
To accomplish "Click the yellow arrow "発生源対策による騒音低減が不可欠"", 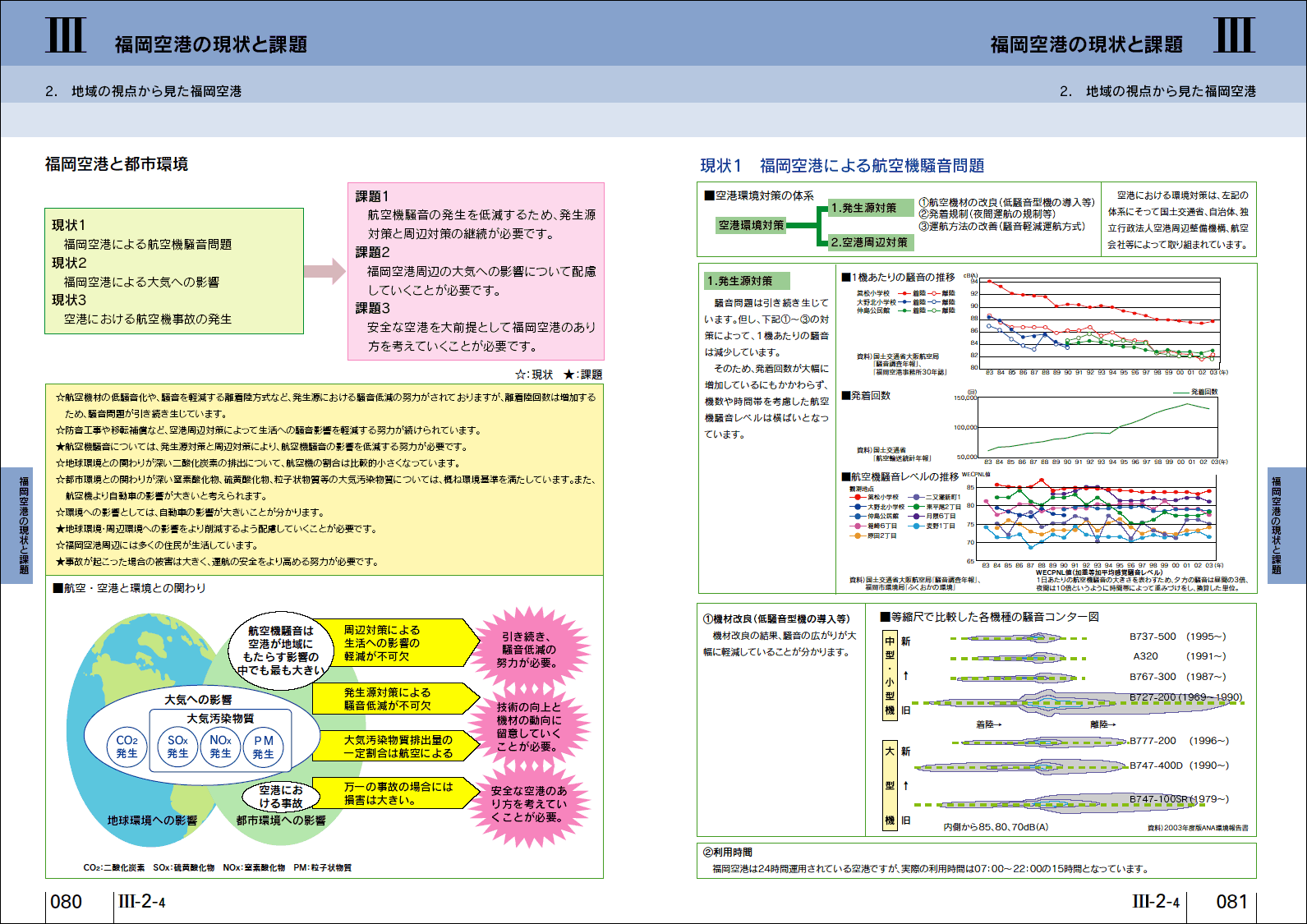I will point(396,699).
